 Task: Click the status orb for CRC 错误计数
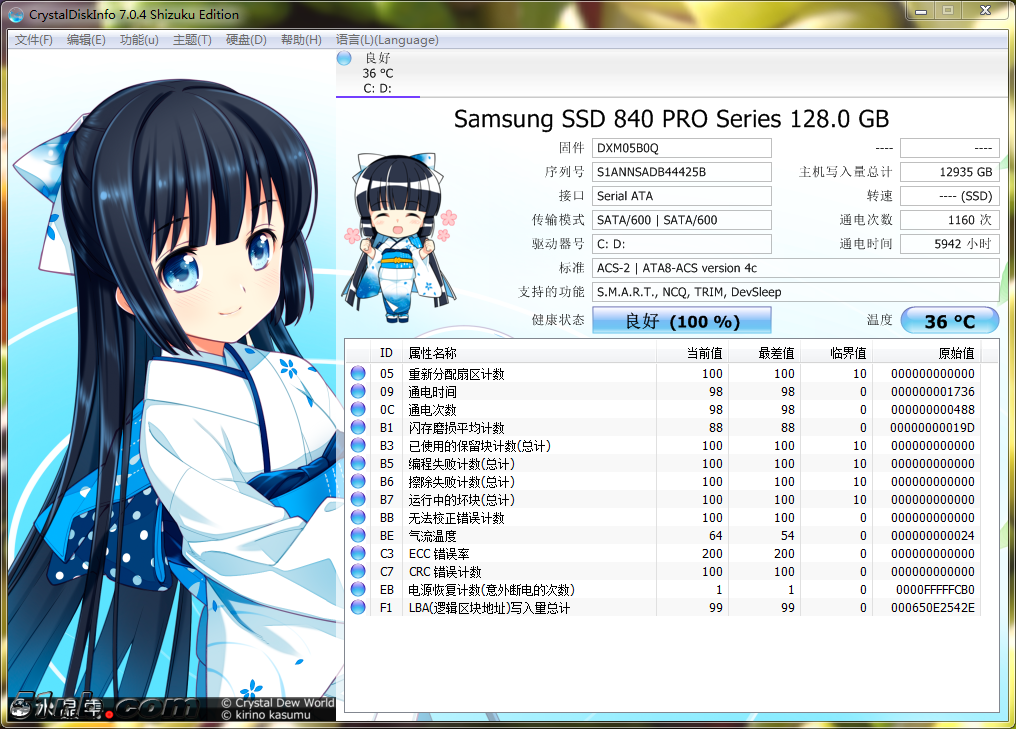[x=358, y=572]
